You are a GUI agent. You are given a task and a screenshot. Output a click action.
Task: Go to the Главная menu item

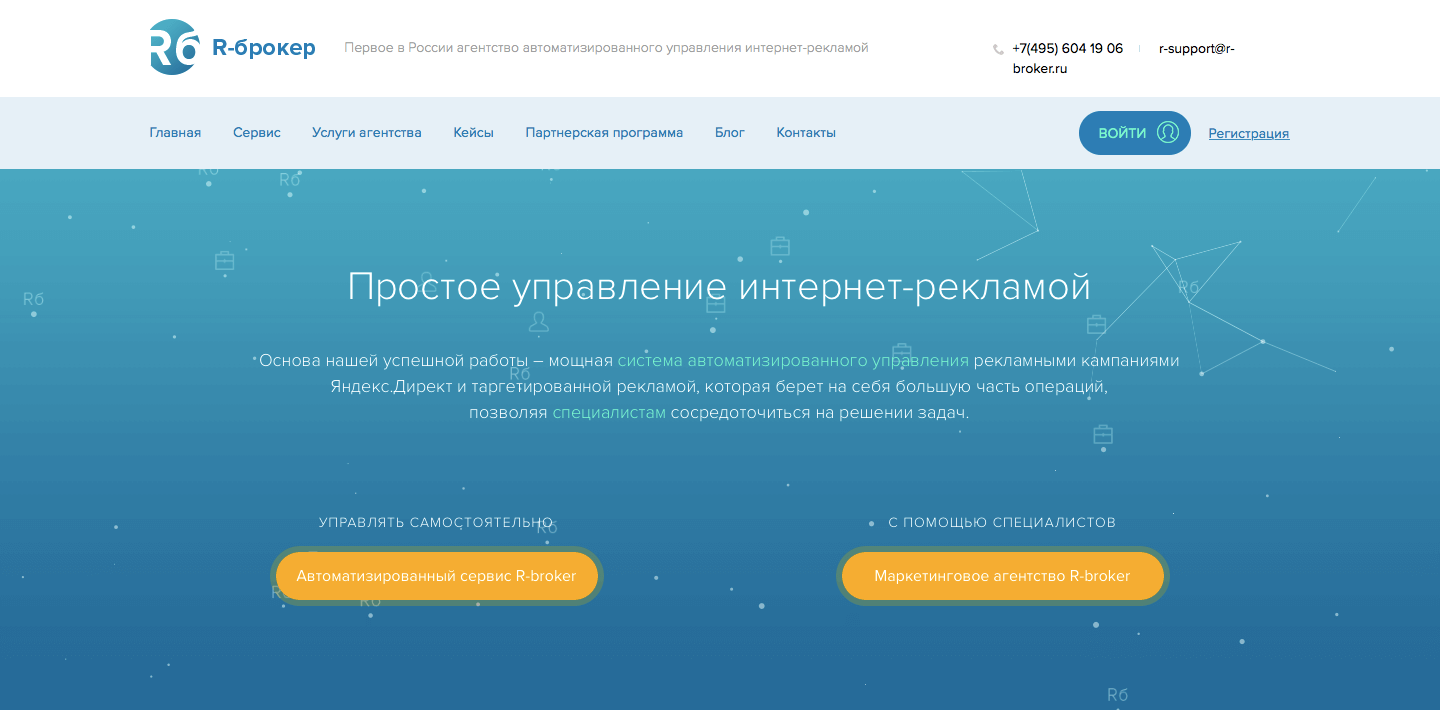pyautogui.click(x=175, y=133)
